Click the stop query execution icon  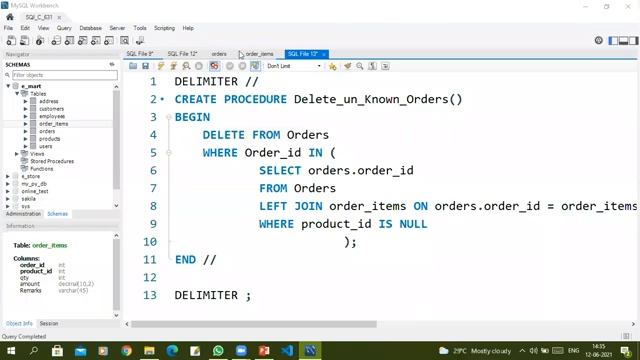tap(199, 66)
